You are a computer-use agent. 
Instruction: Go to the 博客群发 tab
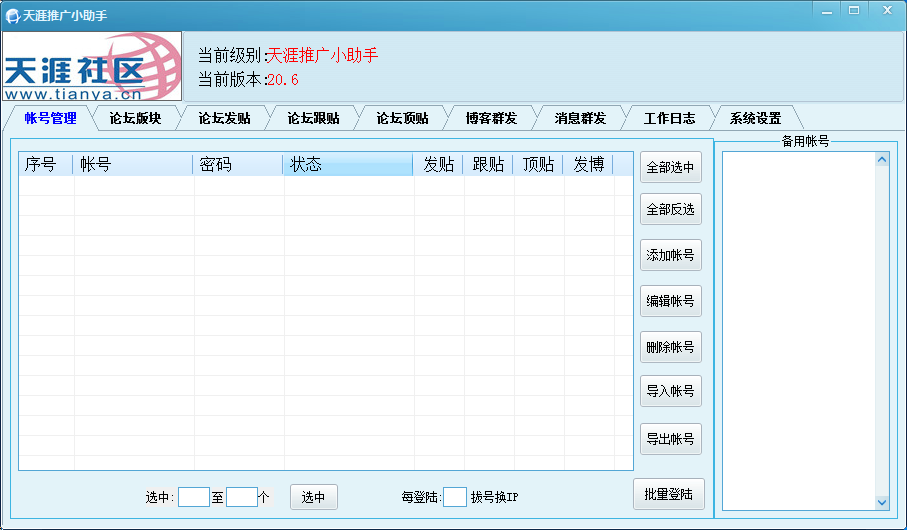[x=491, y=118]
